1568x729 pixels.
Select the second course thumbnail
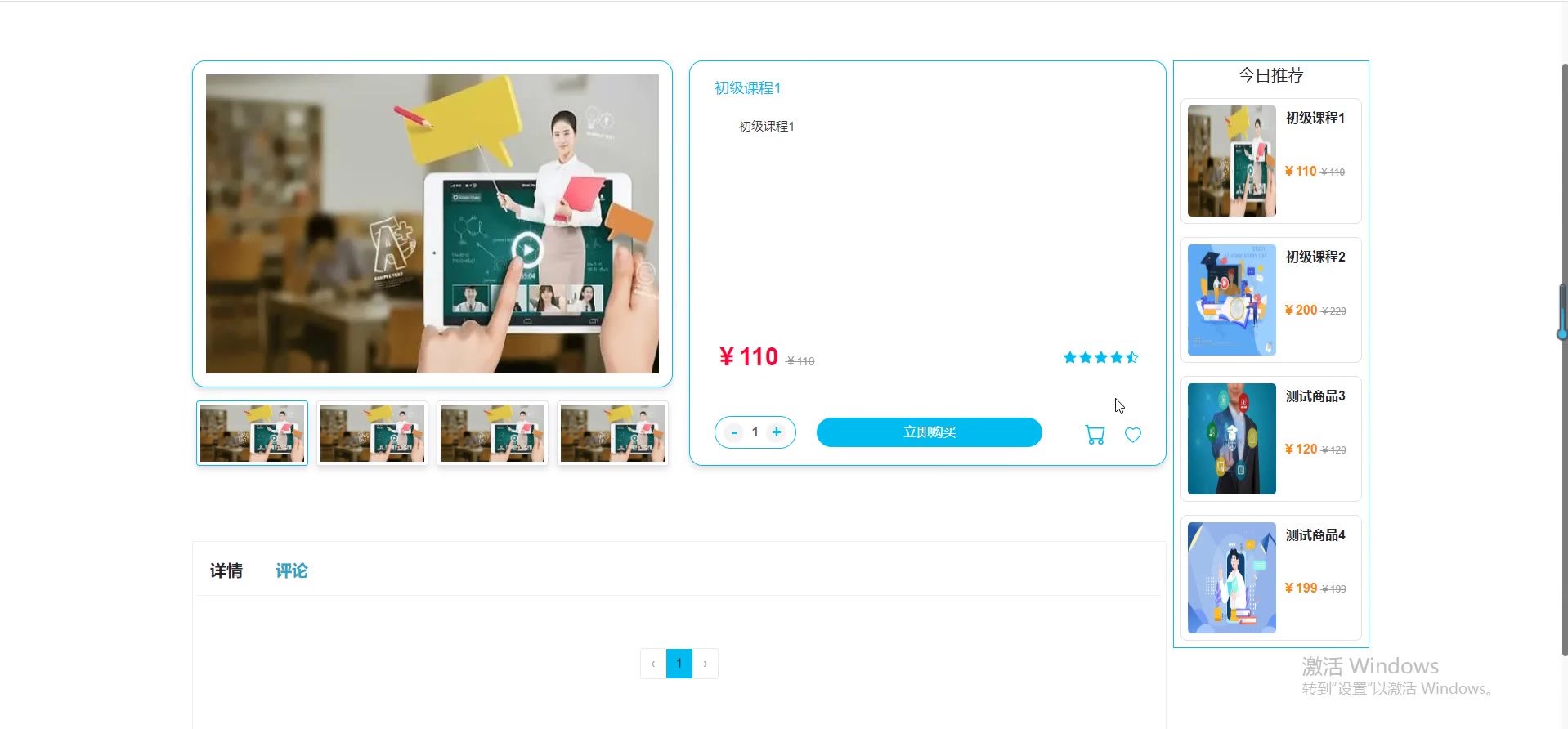372,433
